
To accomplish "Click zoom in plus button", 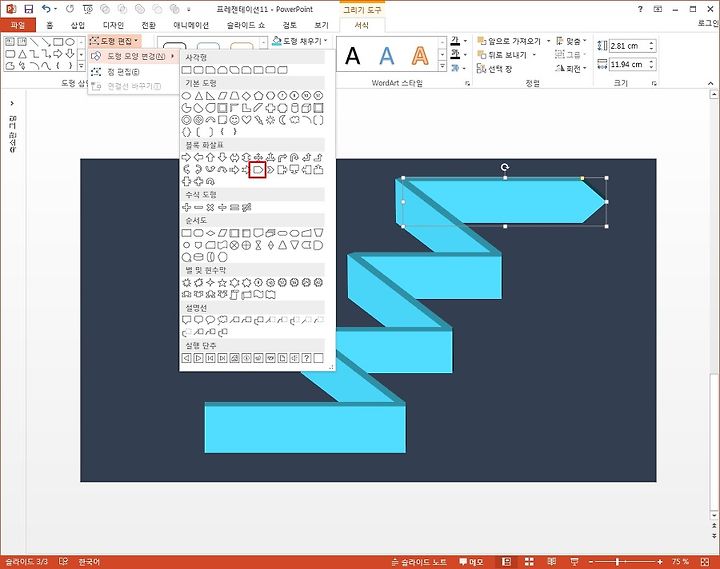I will tap(660, 562).
